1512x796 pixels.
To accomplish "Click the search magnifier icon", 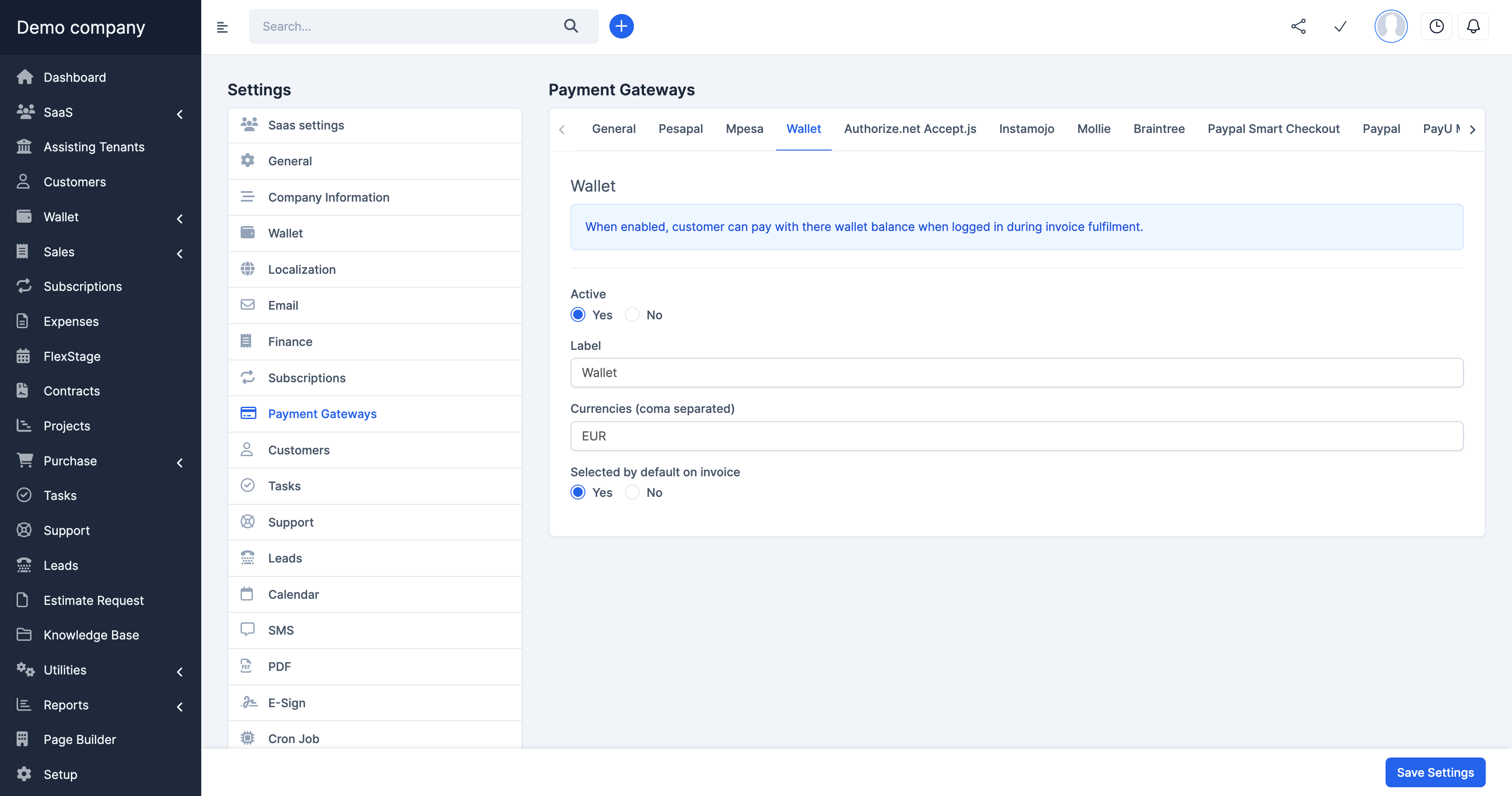I will (570, 26).
